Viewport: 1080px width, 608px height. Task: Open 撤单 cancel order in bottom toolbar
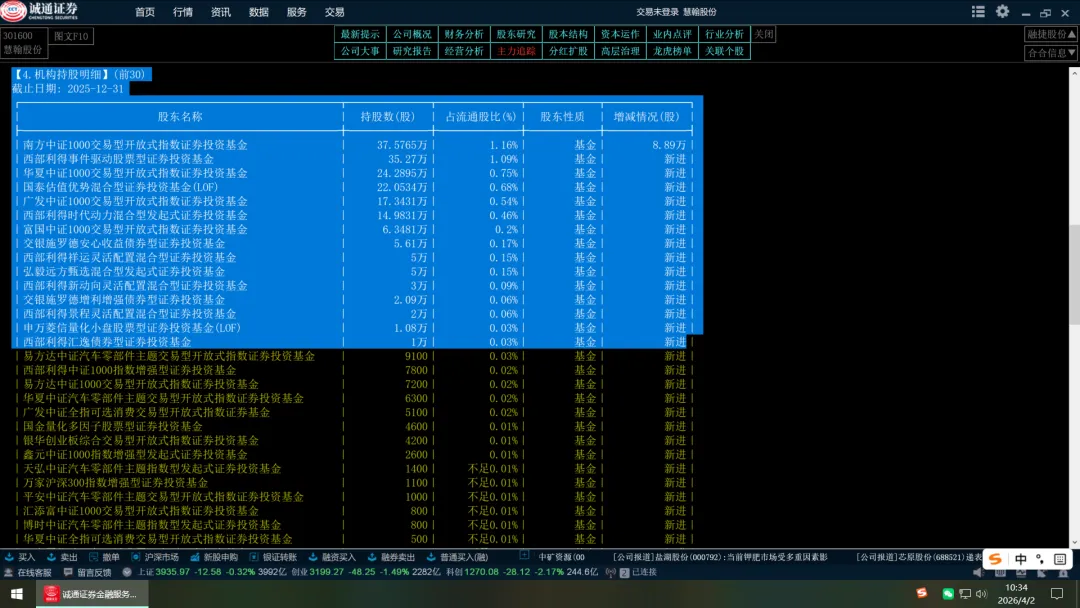(x=104, y=557)
